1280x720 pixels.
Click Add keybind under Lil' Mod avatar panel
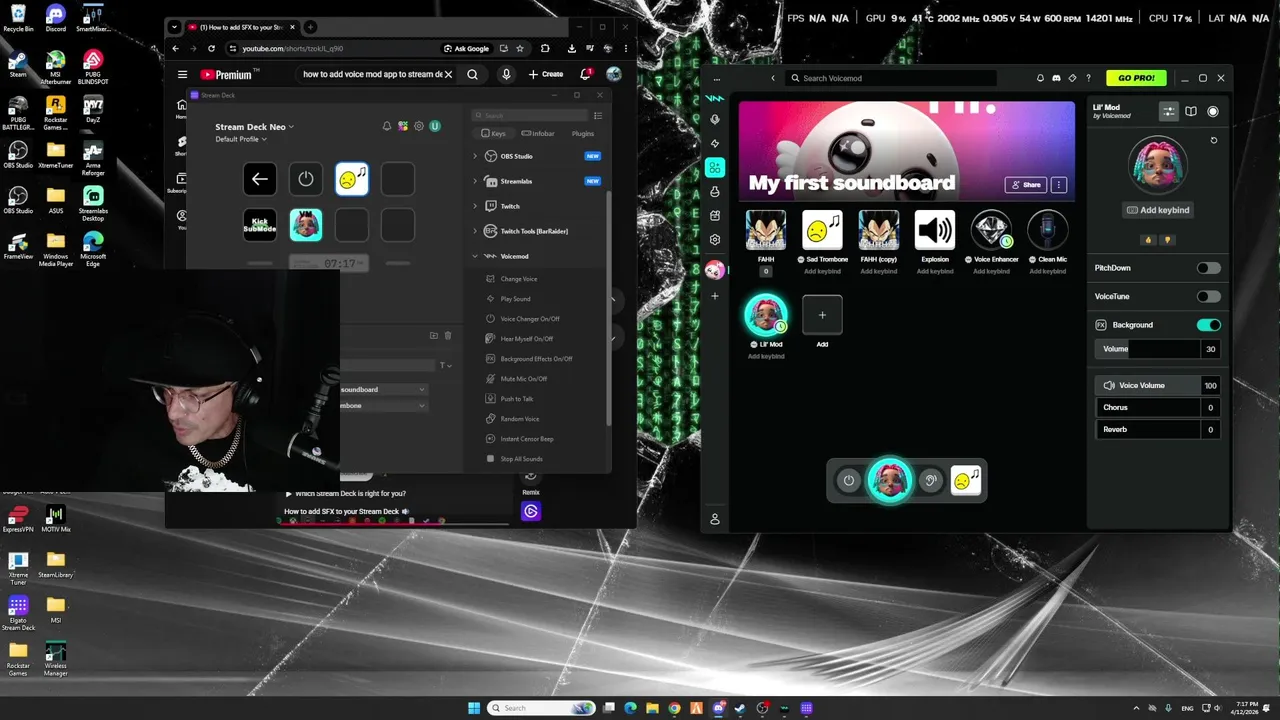[x=1158, y=210]
